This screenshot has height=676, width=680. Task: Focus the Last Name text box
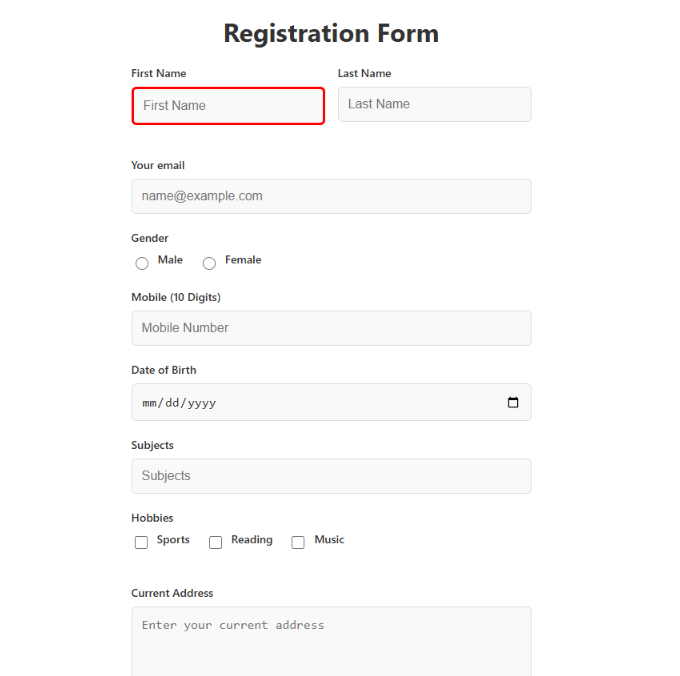coord(434,104)
